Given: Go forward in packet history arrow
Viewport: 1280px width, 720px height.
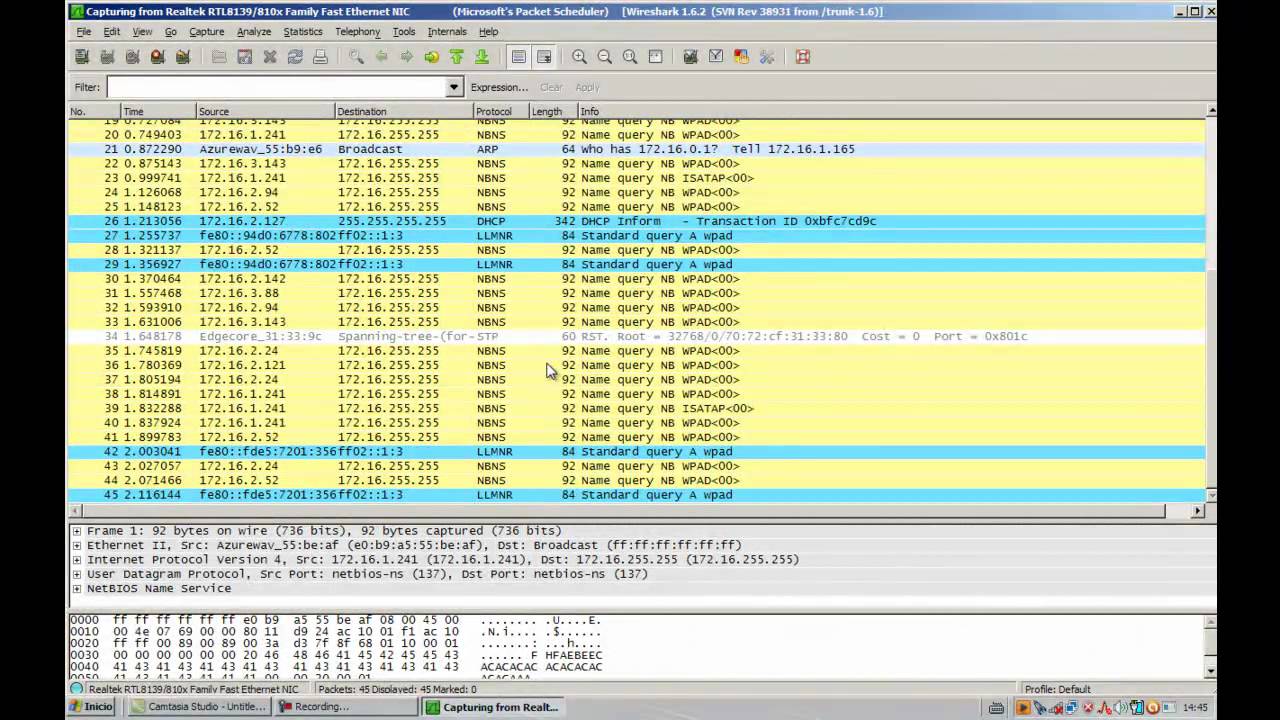Looking at the screenshot, I should [x=406, y=57].
